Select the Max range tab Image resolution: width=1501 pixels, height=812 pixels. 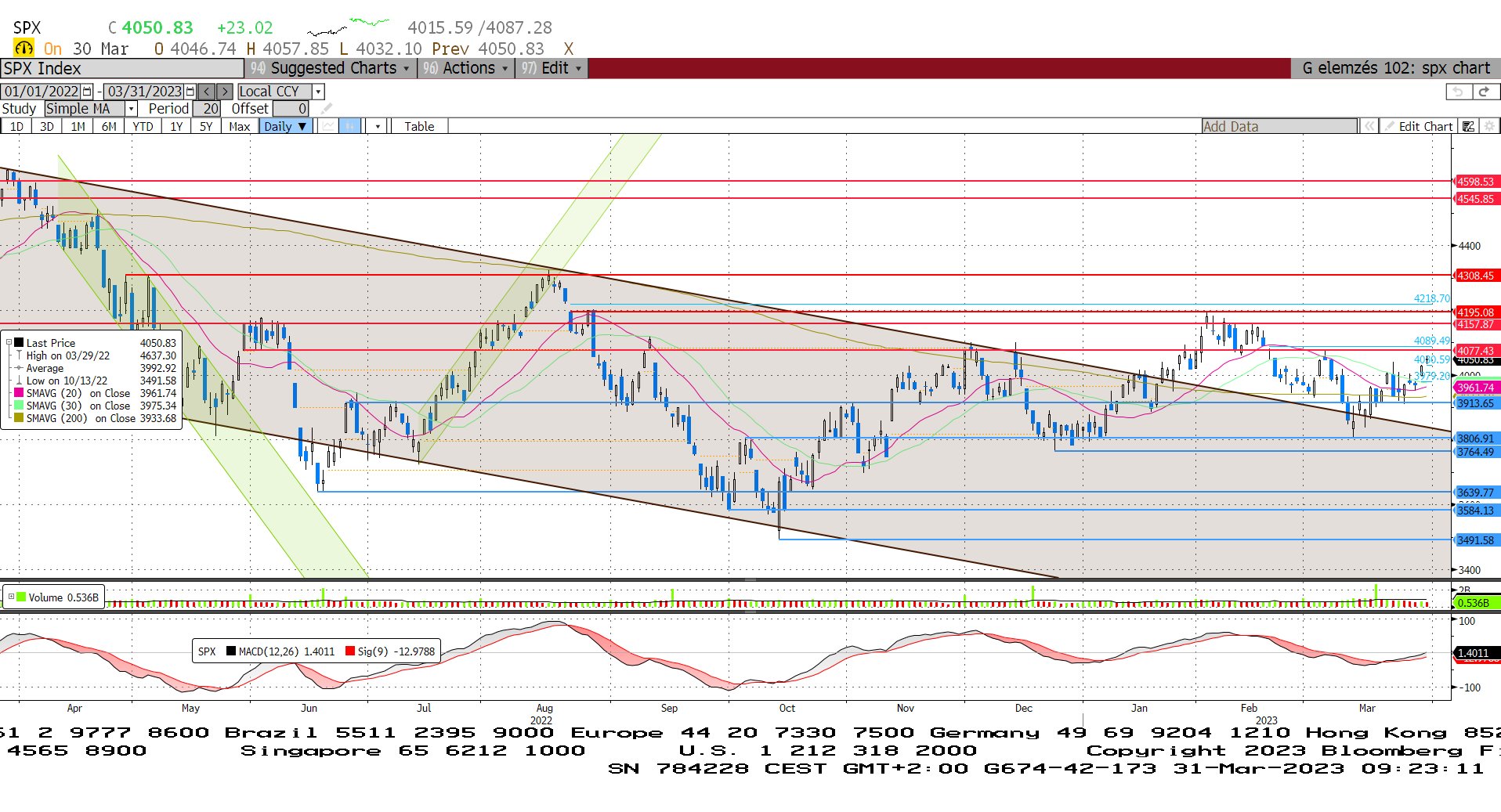(240, 126)
